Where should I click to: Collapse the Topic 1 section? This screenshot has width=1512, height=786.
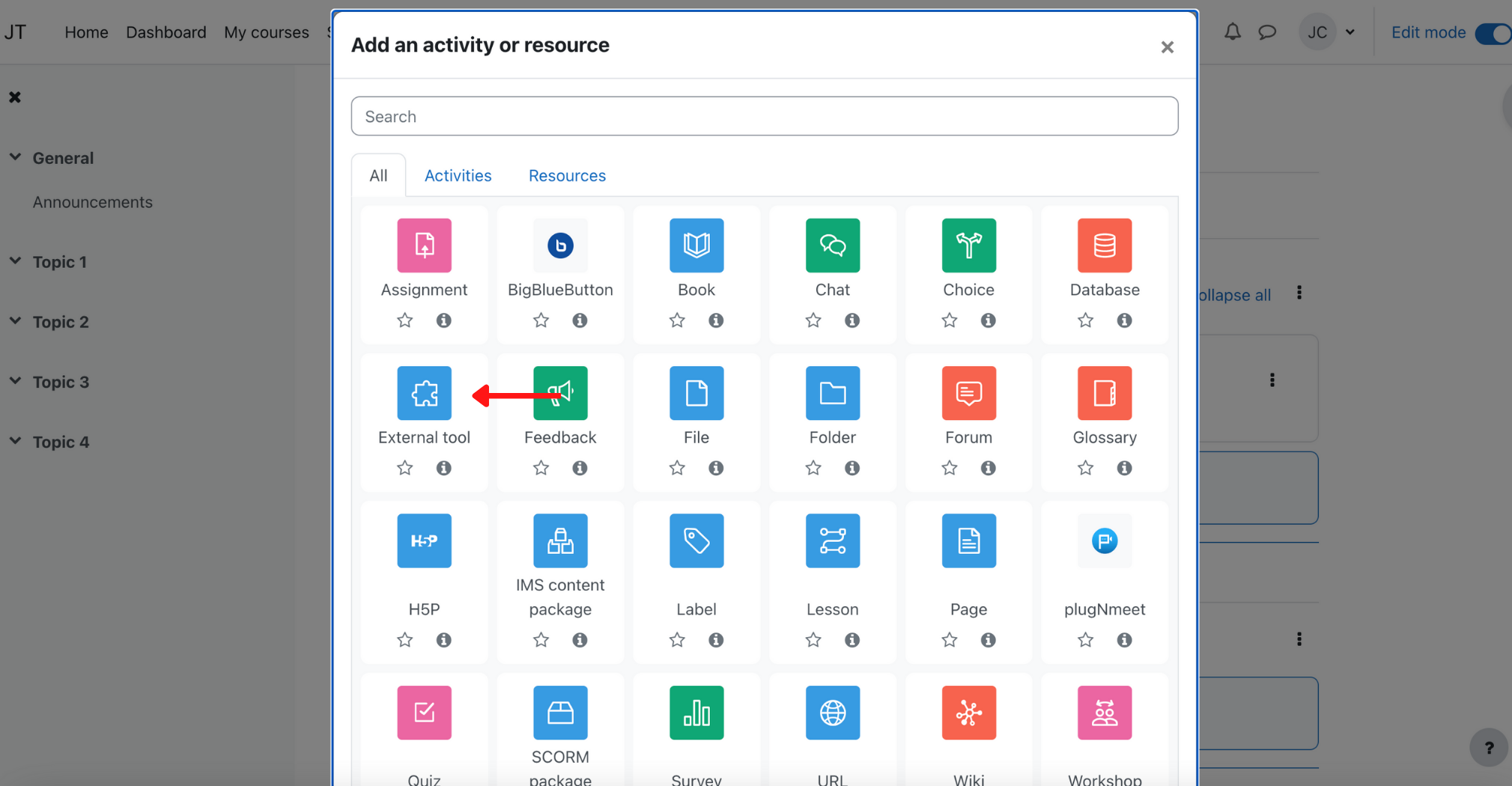pyautogui.click(x=15, y=261)
